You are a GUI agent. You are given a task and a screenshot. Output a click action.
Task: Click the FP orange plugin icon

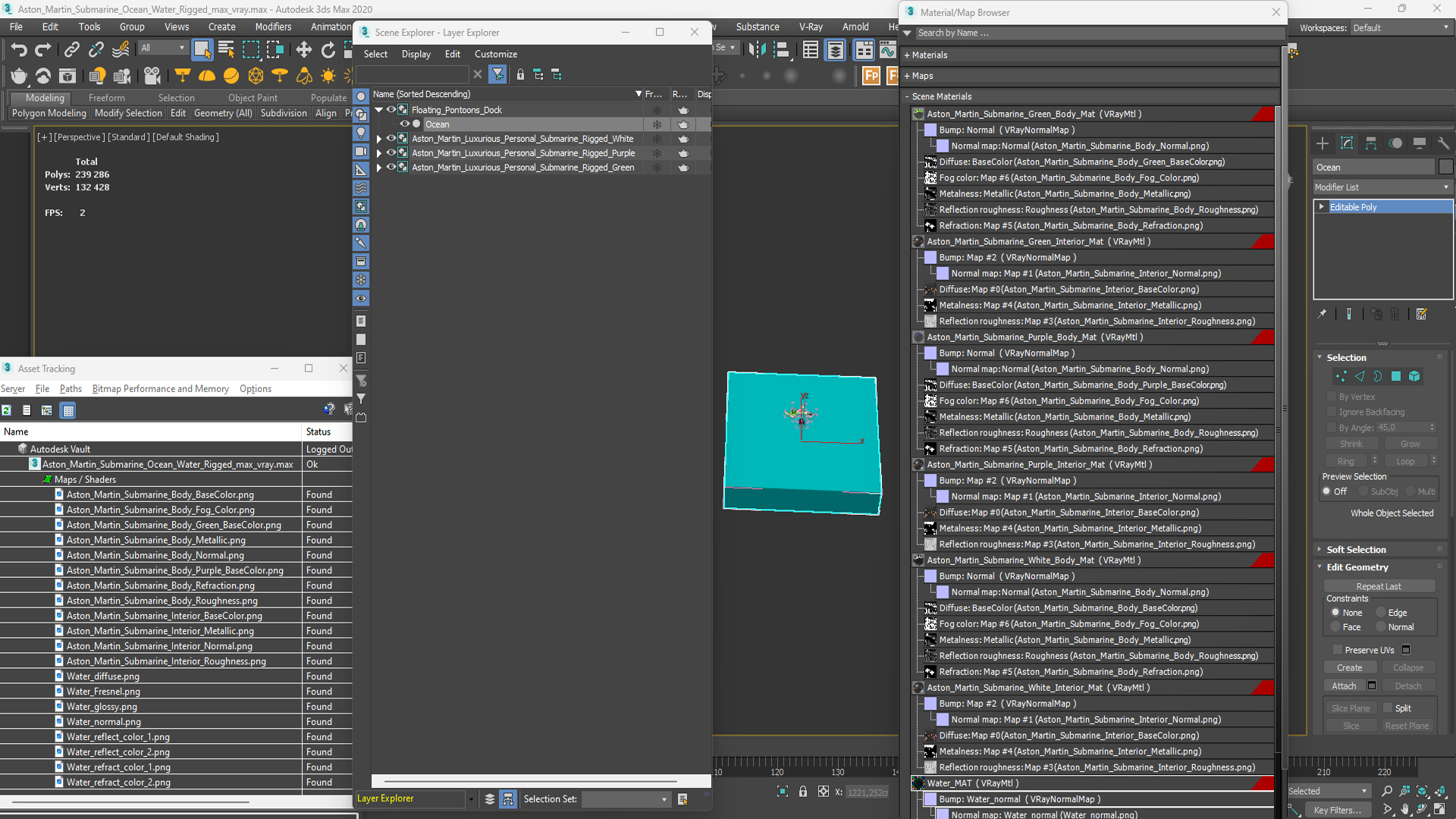pyautogui.click(x=871, y=76)
